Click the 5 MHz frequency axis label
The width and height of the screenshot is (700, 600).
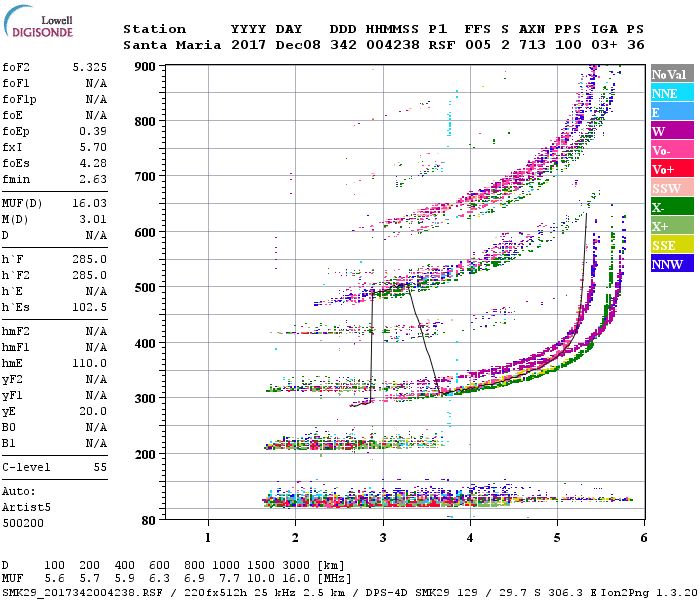557,538
